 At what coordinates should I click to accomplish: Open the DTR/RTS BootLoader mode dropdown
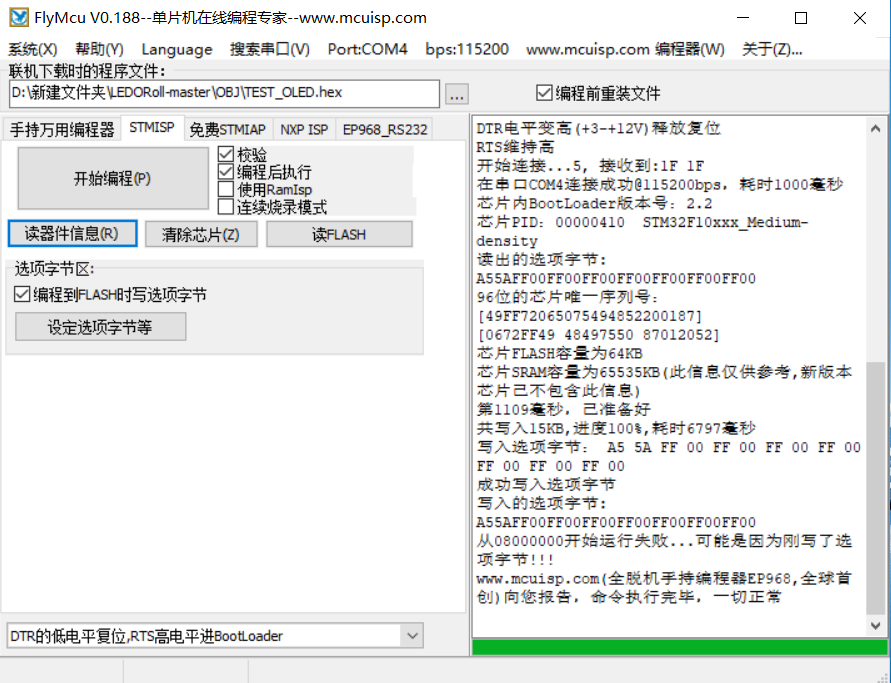[410, 636]
